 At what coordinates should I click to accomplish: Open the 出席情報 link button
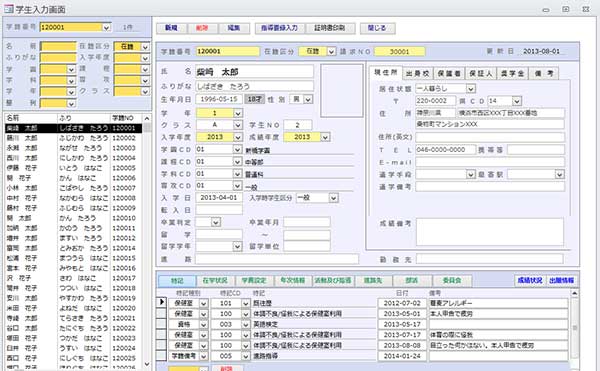coord(561,281)
